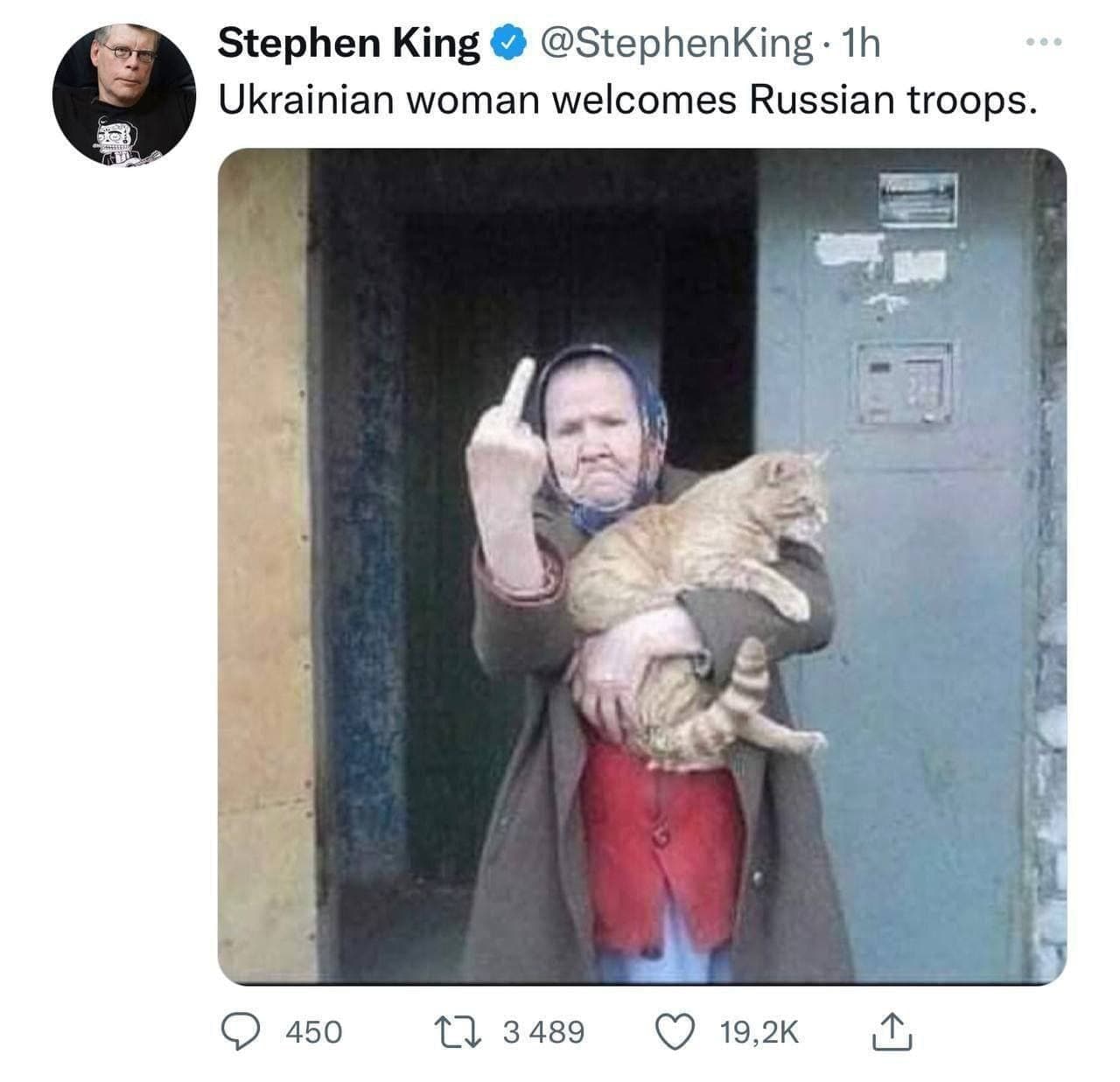Open the share upload arrow icon

(892, 1031)
